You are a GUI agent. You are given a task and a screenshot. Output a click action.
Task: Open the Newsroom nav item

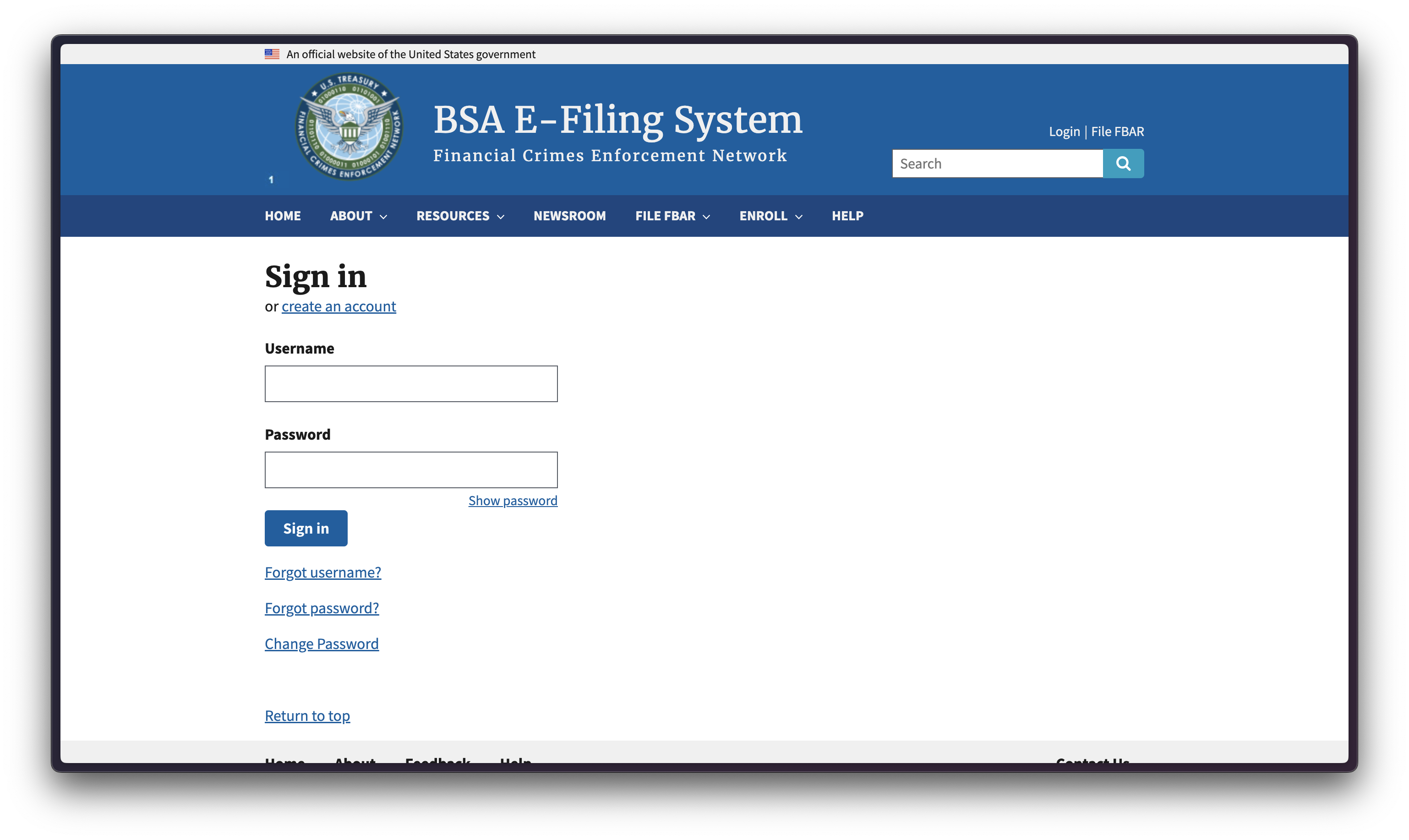569,216
